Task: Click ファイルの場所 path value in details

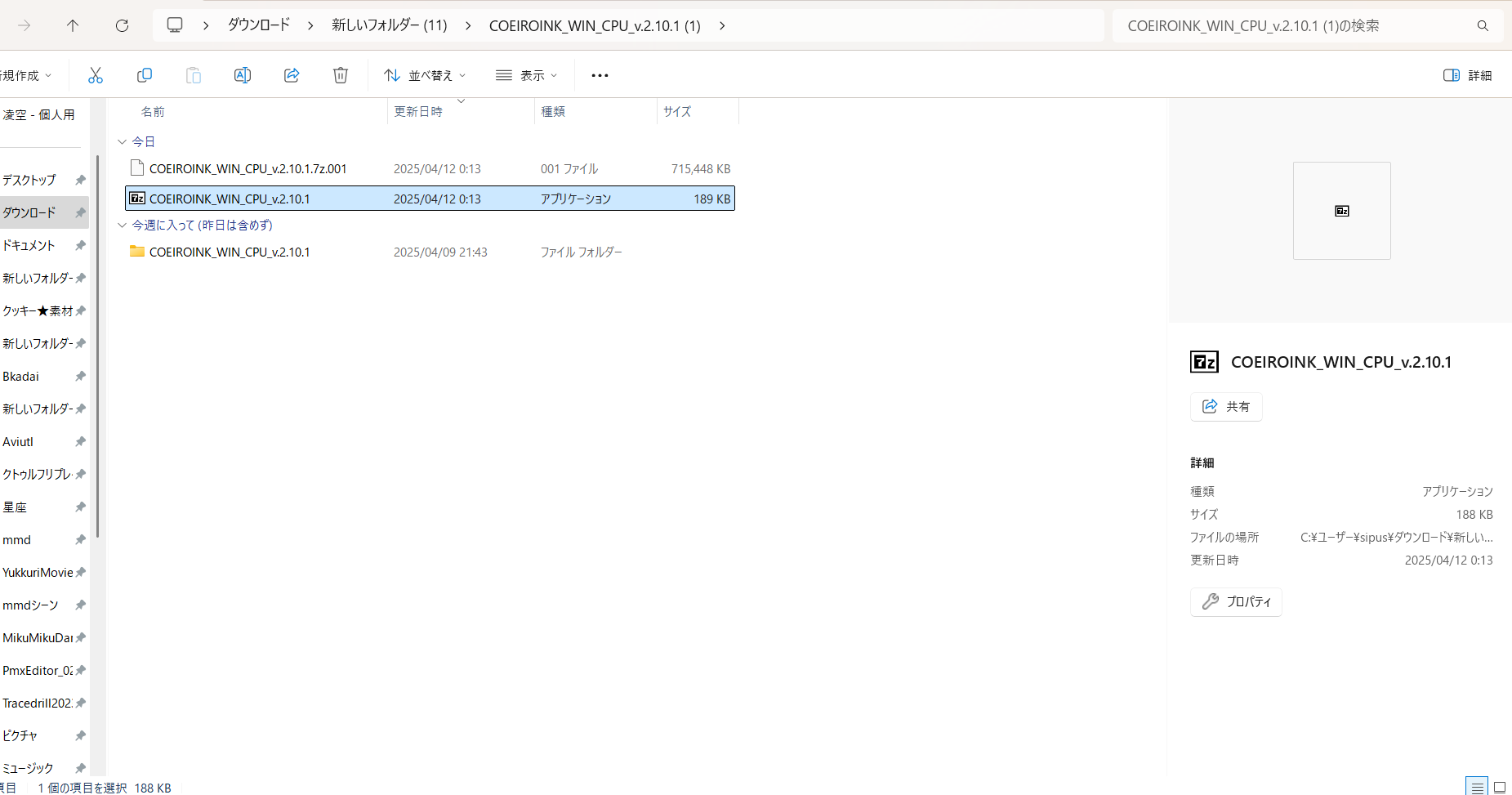Action: (x=1396, y=537)
